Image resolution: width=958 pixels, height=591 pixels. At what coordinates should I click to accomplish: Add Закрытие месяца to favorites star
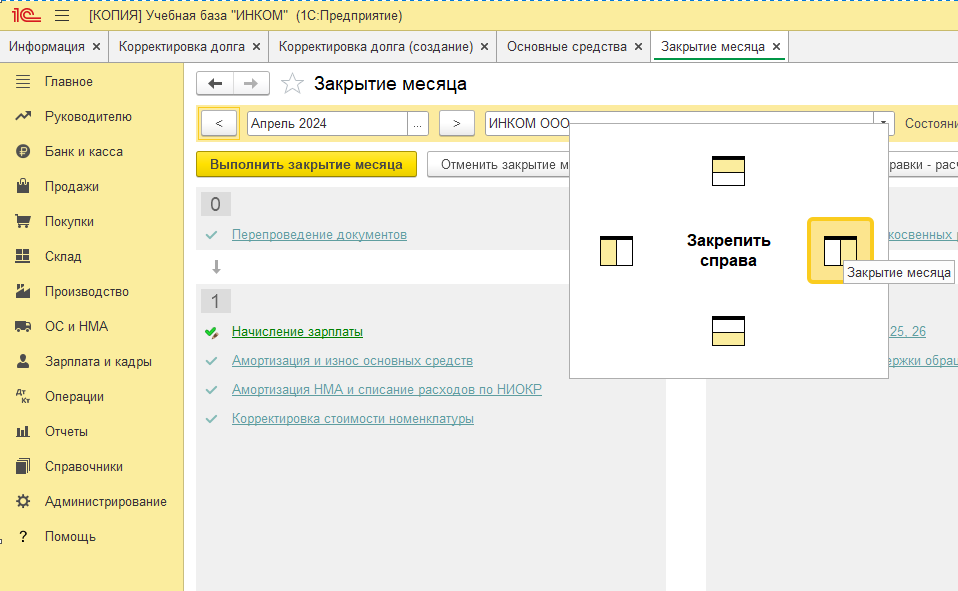tap(292, 84)
